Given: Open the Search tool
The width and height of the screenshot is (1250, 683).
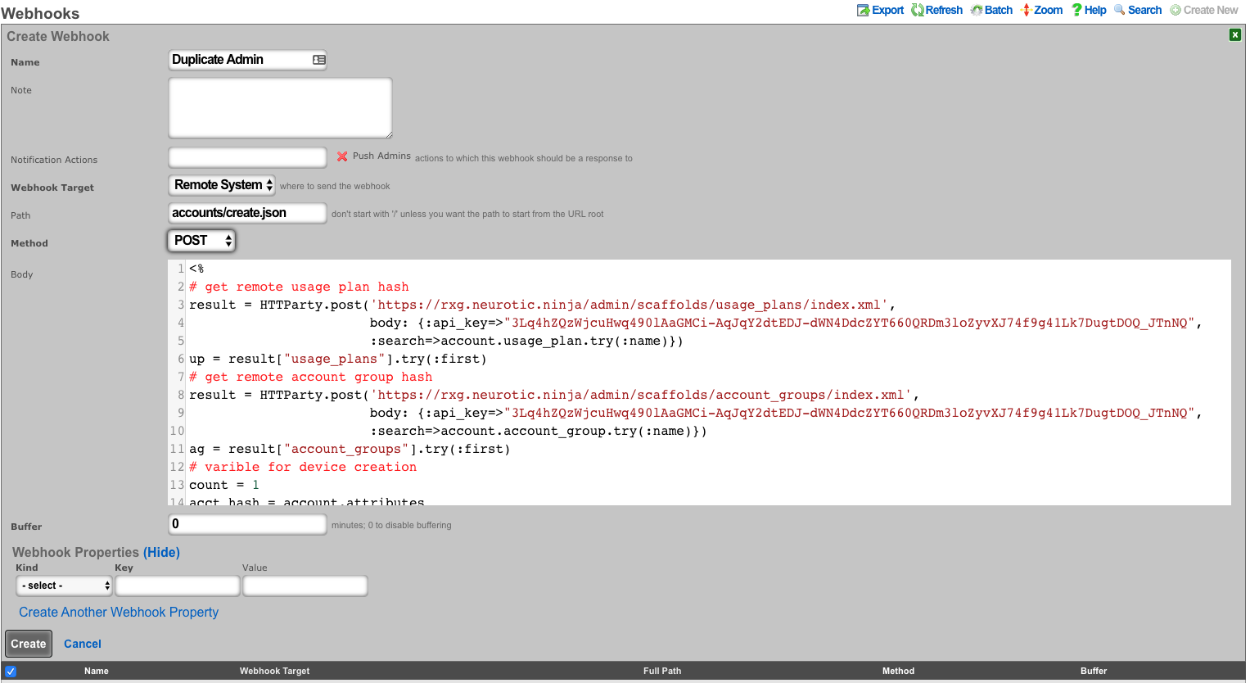Looking at the screenshot, I should coord(1120,10).
